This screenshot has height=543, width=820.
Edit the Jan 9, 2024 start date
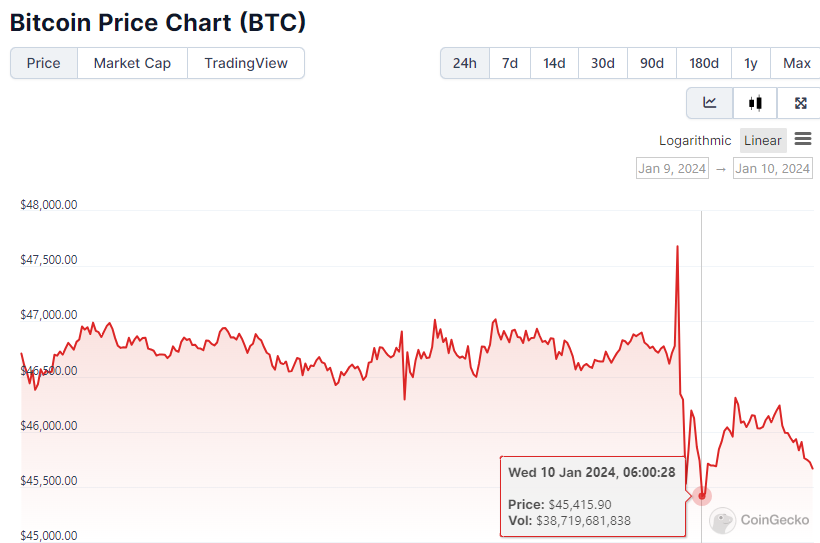(x=672, y=168)
